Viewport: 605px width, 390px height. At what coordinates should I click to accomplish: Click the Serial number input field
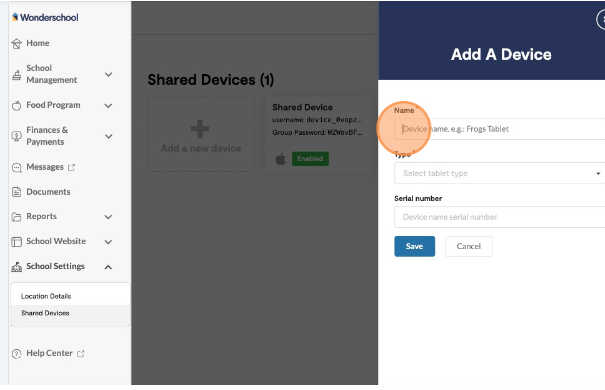coord(500,217)
